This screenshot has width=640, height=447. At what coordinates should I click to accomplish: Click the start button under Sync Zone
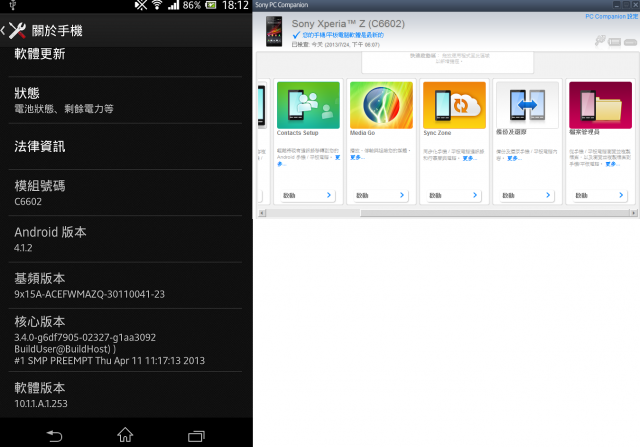453,196
